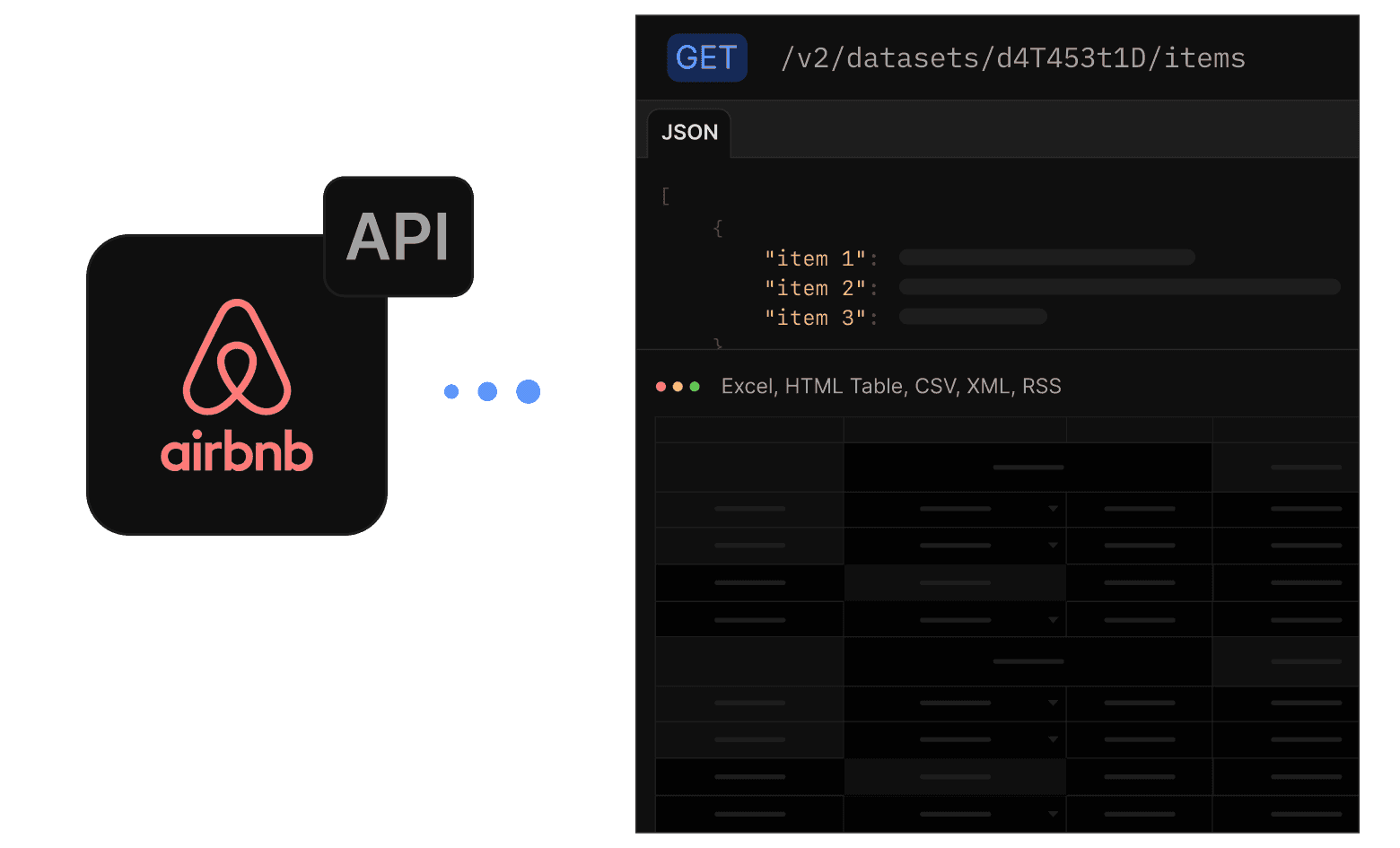The image size is (1400, 848).
Task: Select the API badge
Action: [x=398, y=237]
